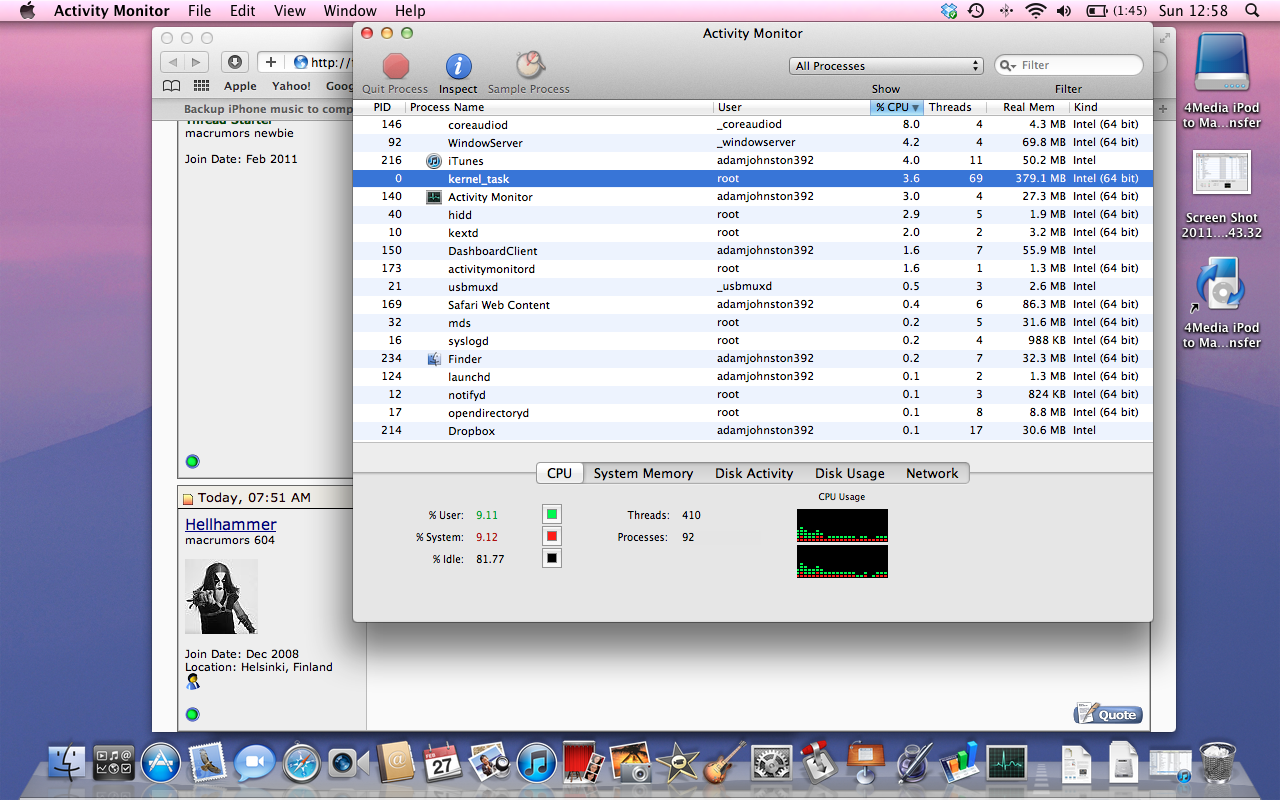Open Spotlight search magnifier

[1252, 11]
